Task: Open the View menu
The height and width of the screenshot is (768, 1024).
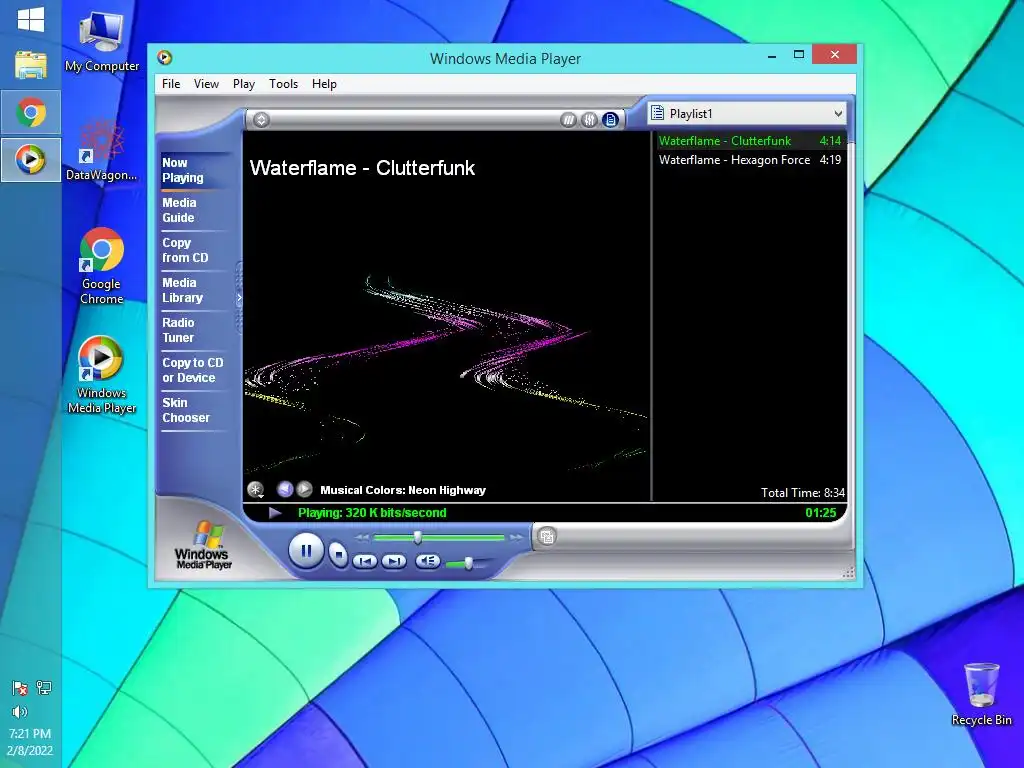Action: (x=206, y=84)
